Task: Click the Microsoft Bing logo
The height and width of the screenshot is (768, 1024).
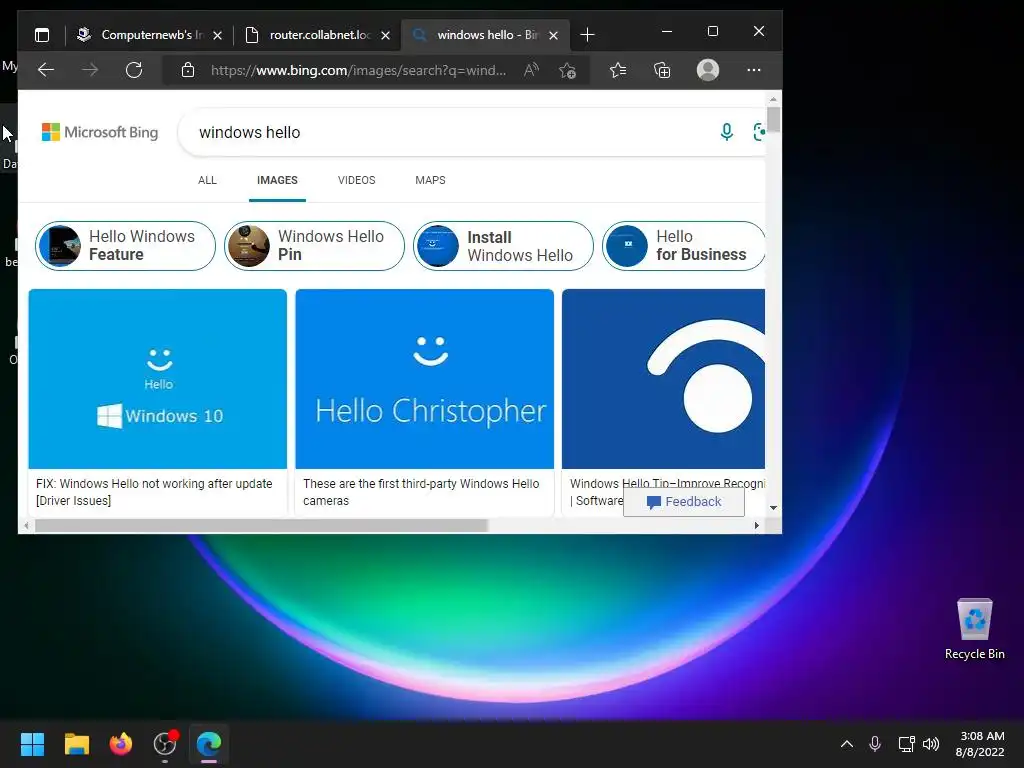Action: click(x=100, y=132)
